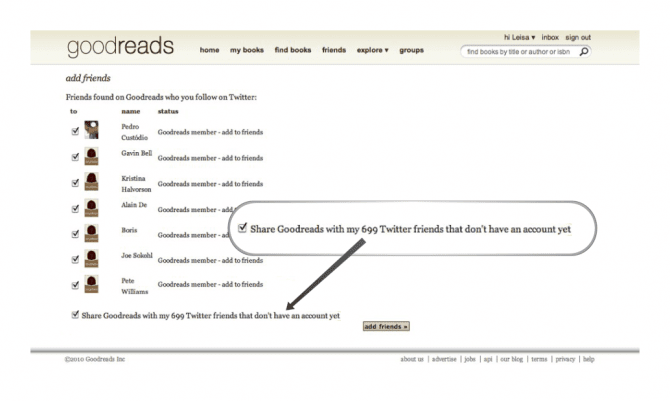Open Pedro Custódio's profile photo
Viewport: 670px width, 401px height.
[x=91, y=130]
